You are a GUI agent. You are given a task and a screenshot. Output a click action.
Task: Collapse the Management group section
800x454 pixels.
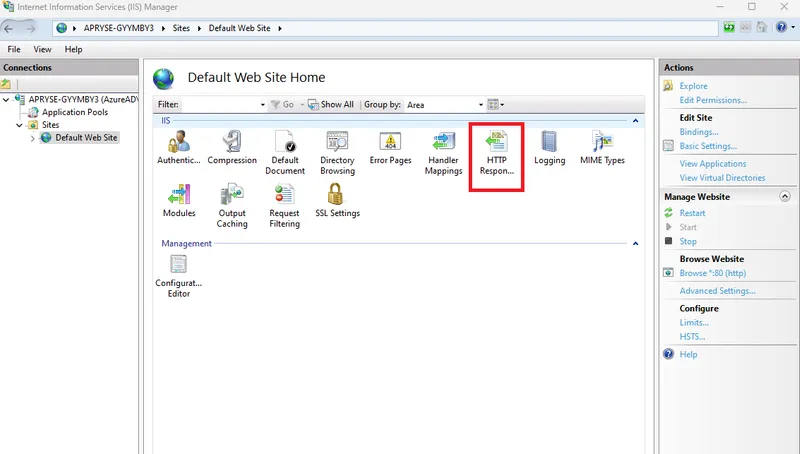click(x=635, y=244)
